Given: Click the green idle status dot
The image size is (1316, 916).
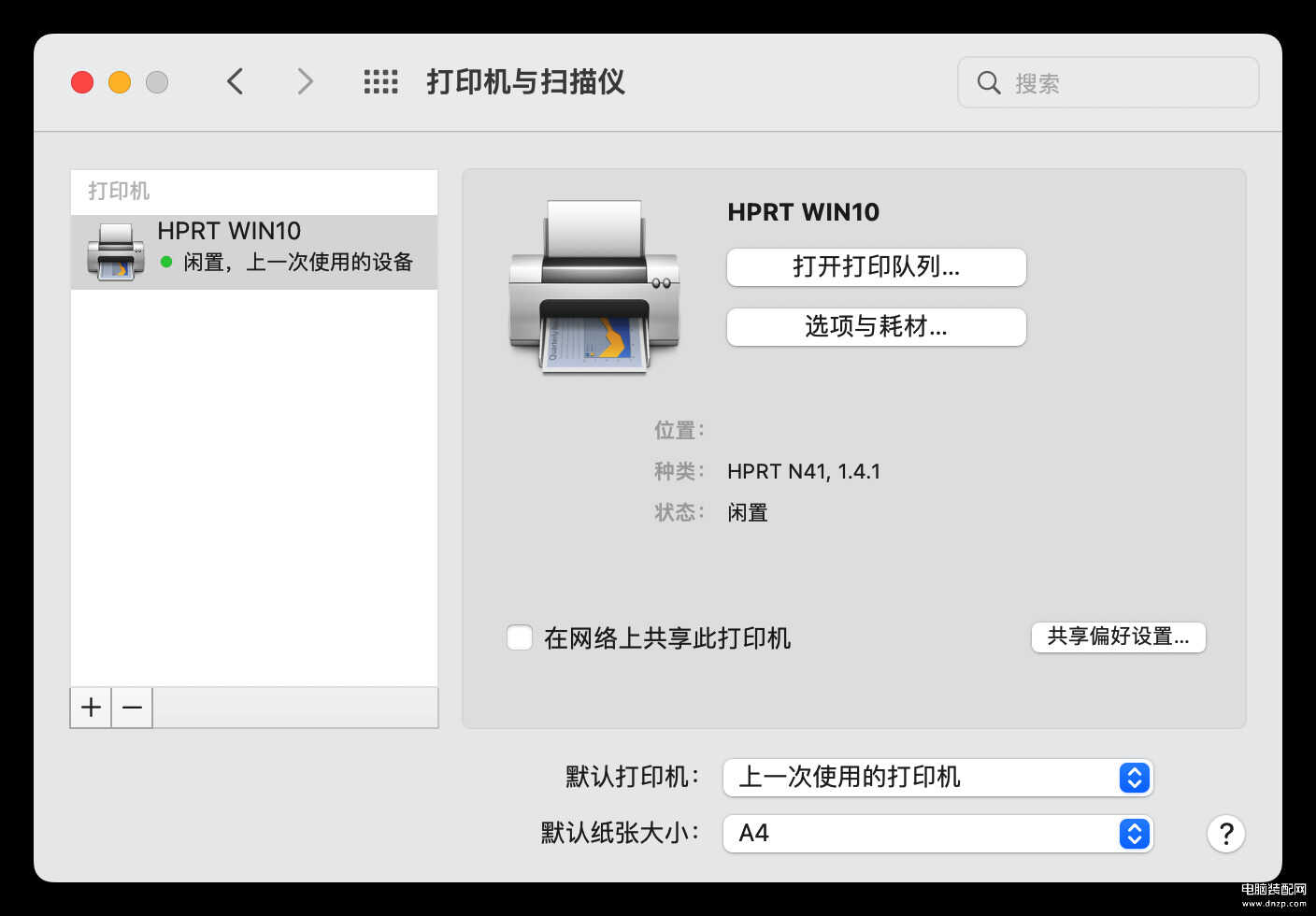Looking at the screenshot, I should 166,263.
